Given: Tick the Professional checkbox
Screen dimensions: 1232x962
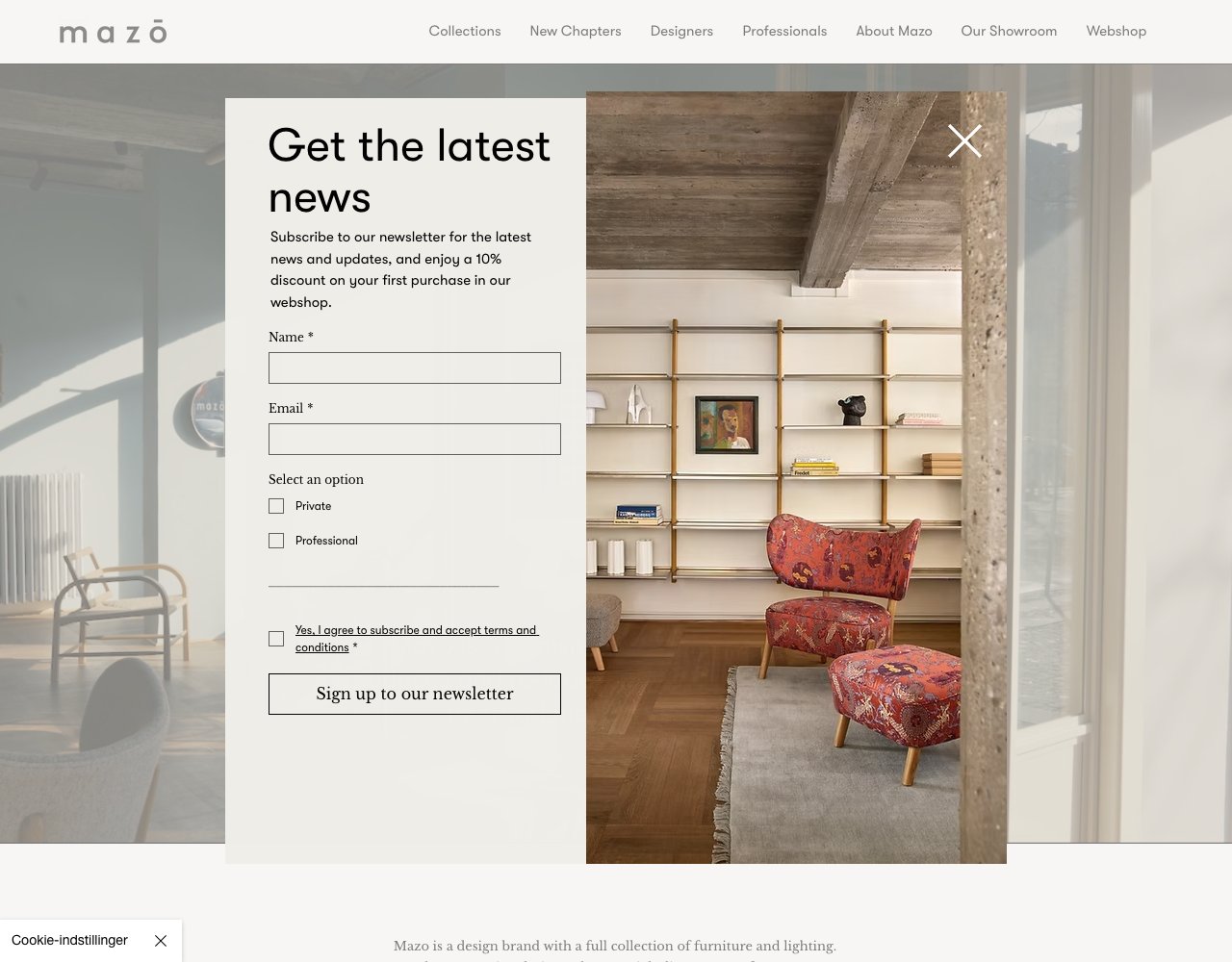Looking at the screenshot, I should [x=276, y=541].
